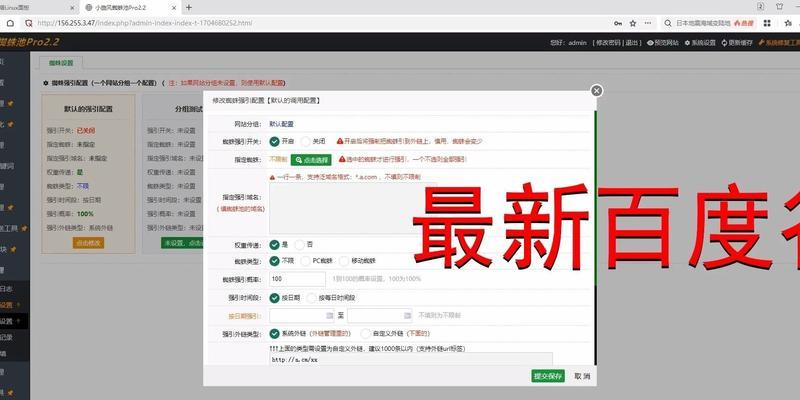
Task: Choose 按日期 time period option
Action: coord(274,298)
